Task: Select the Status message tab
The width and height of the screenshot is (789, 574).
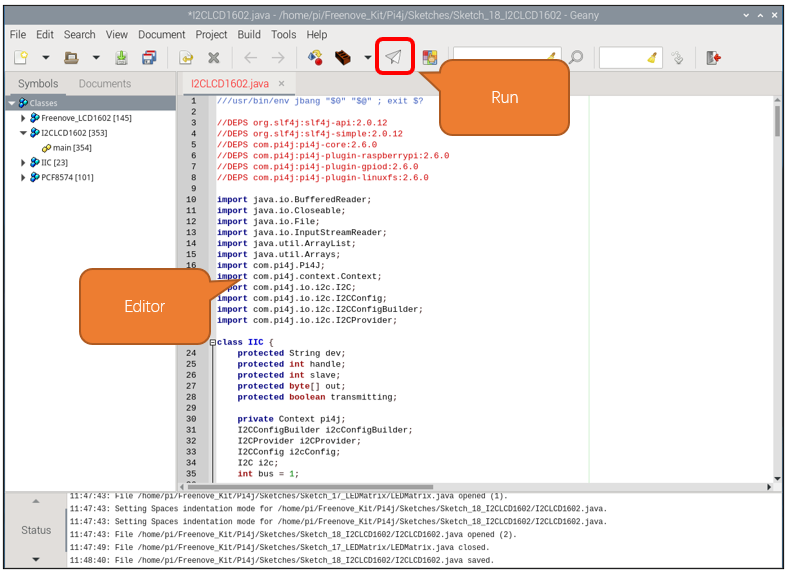Action: [x=36, y=530]
